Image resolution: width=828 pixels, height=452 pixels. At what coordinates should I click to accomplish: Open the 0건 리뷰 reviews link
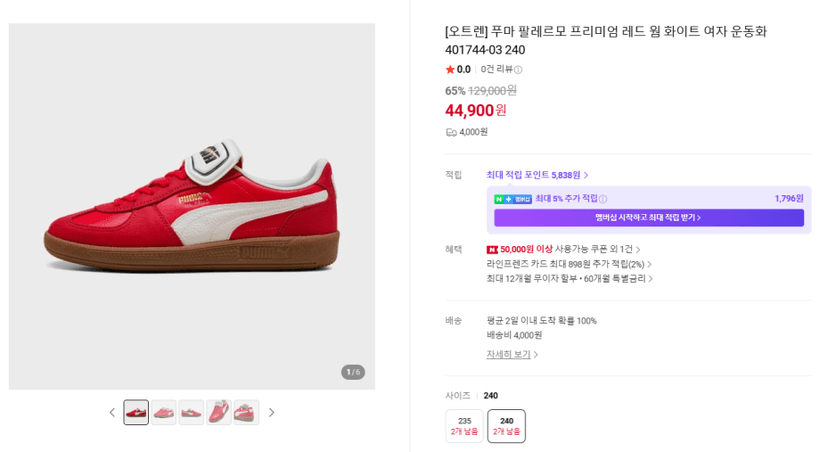pyautogui.click(x=496, y=69)
